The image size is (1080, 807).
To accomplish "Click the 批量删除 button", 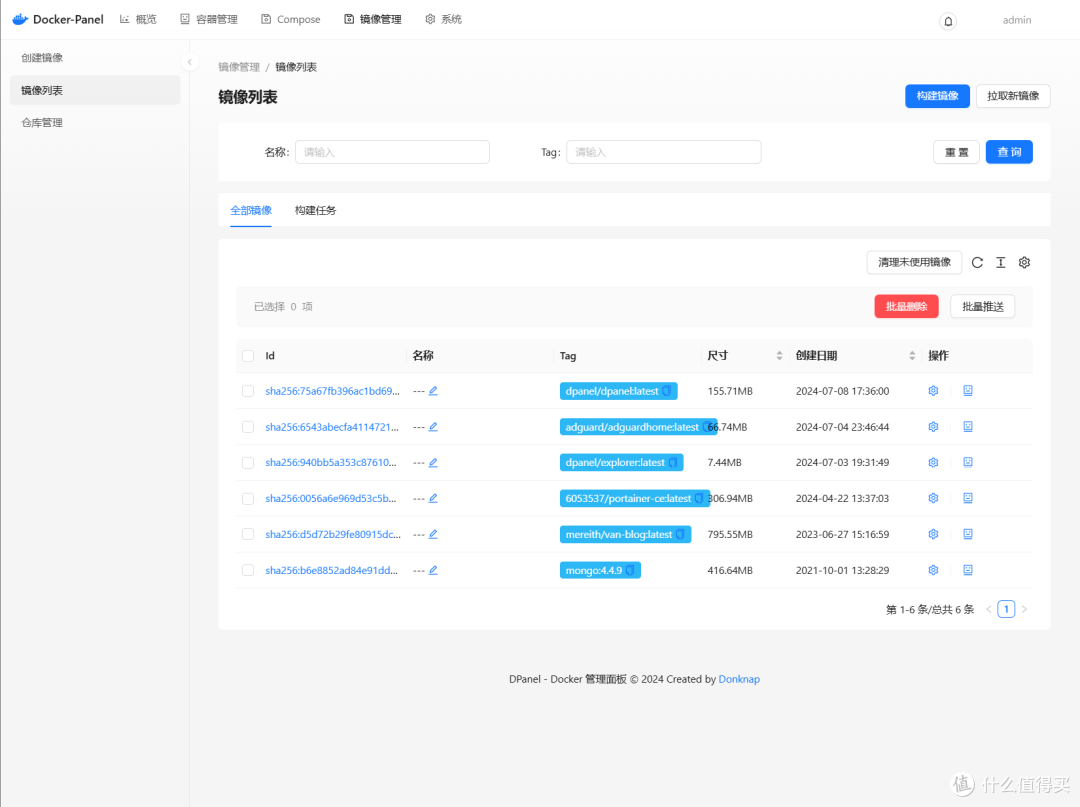I will click(906, 306).
